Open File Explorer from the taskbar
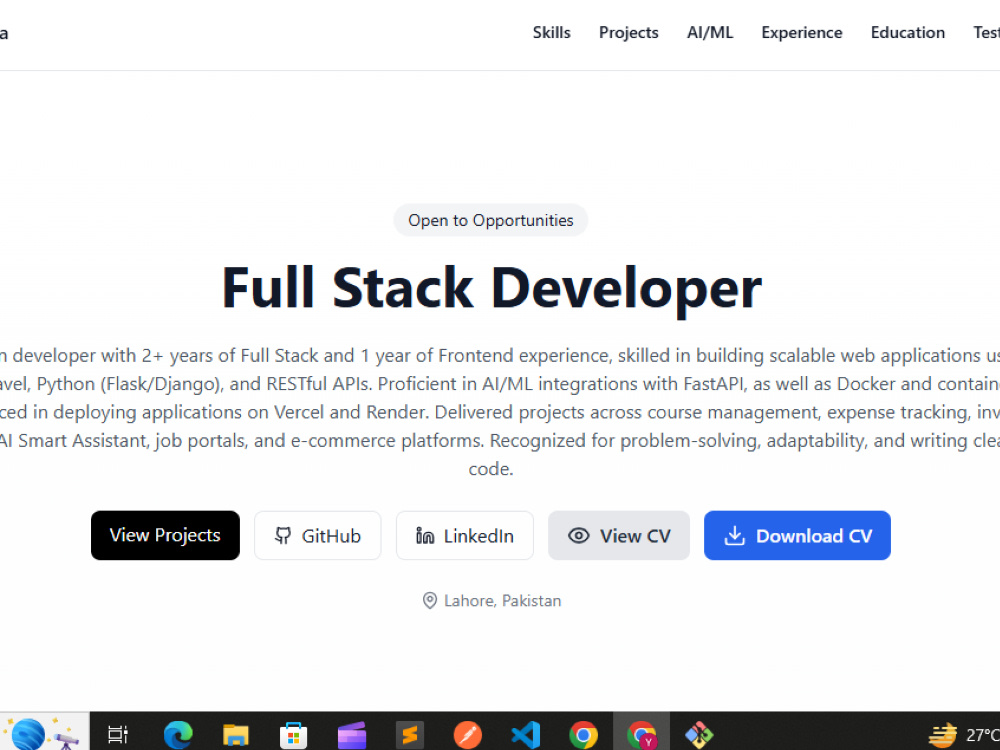Viewport: 1000px width, 750px height. 235,735
